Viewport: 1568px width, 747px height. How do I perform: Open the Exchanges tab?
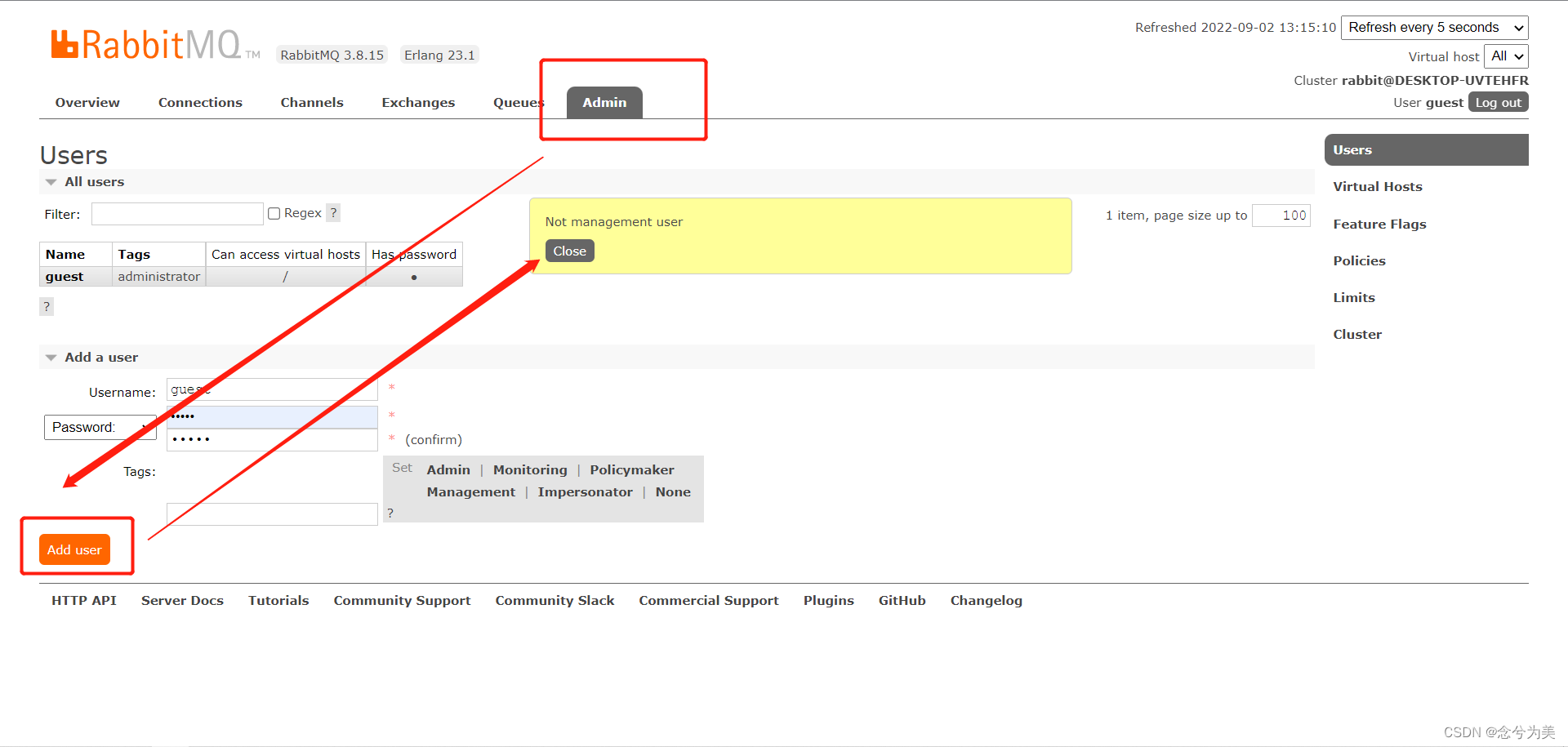[418, 102]
